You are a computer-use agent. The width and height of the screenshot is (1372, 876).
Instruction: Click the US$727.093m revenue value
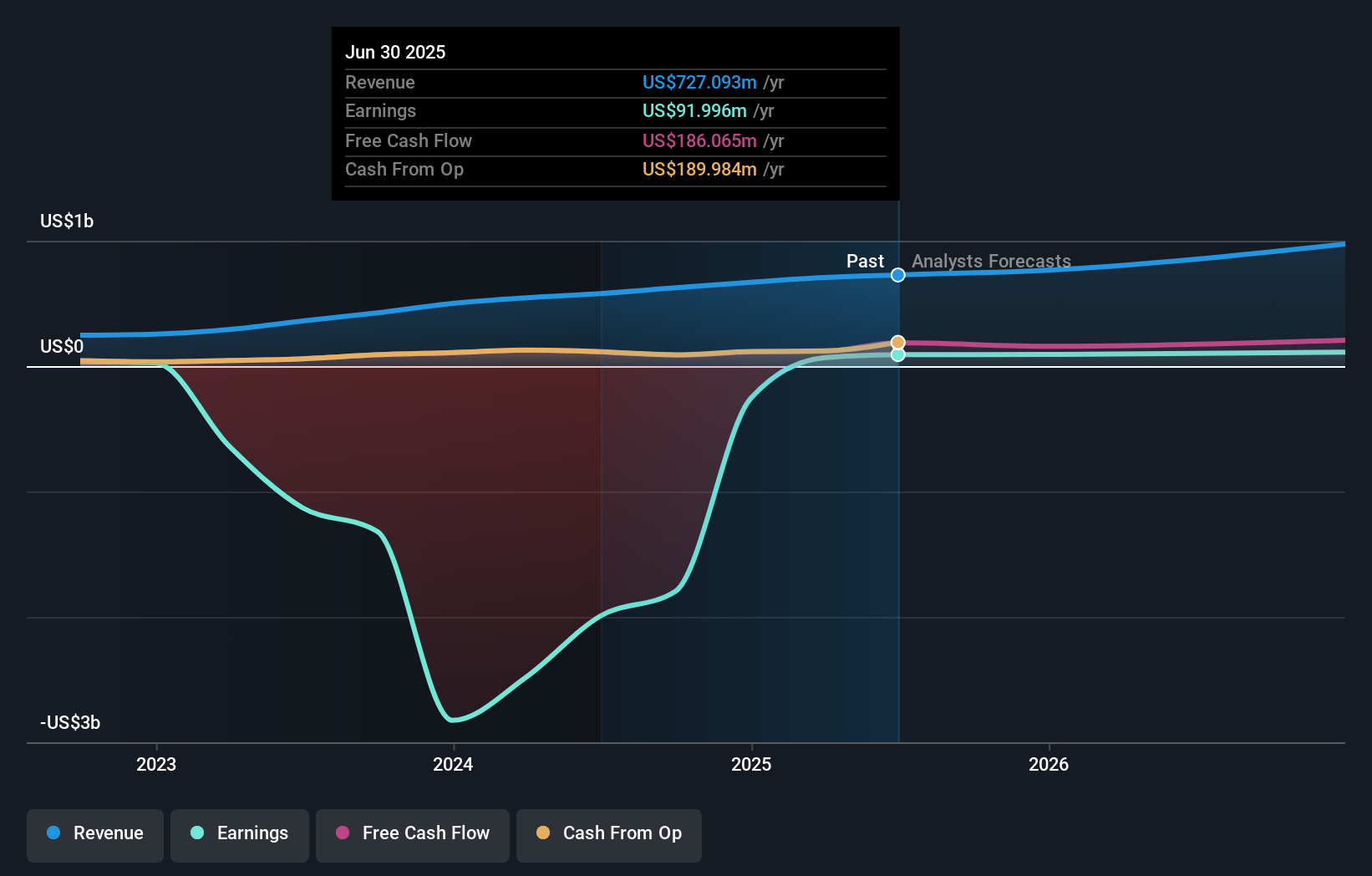click(699, 82)
